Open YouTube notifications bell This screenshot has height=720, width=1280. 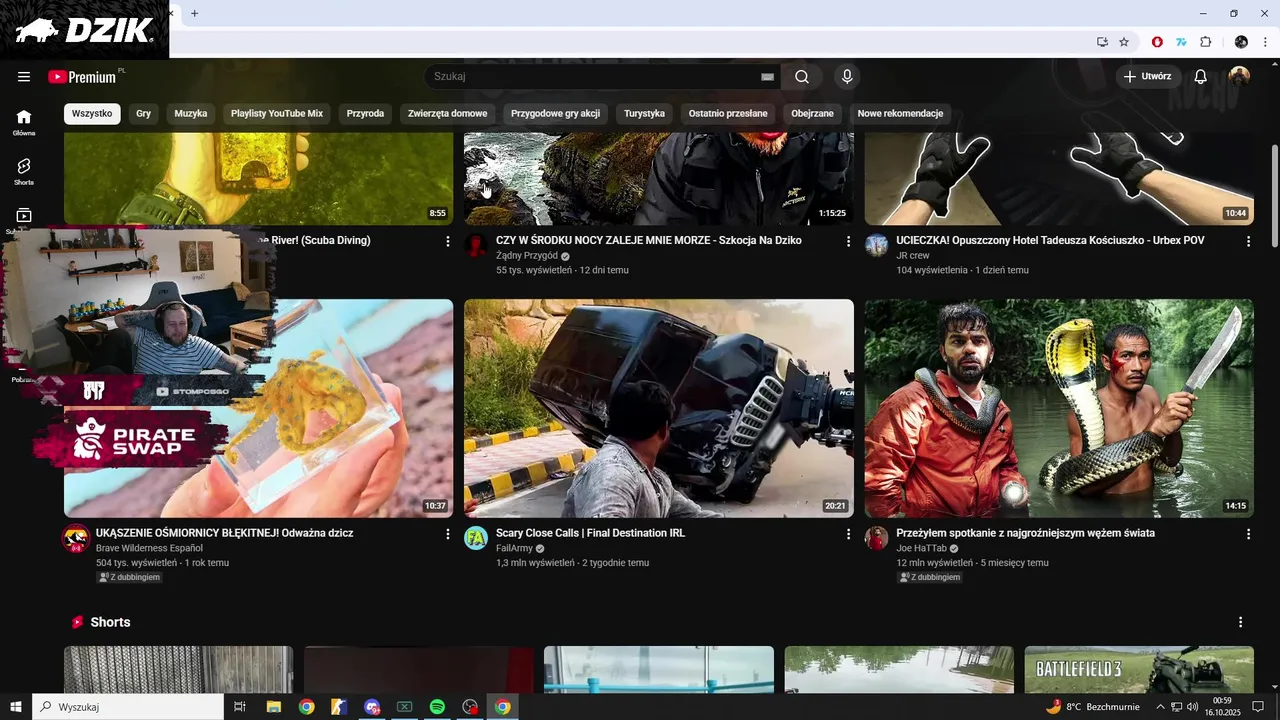[x=1201, y=77]
